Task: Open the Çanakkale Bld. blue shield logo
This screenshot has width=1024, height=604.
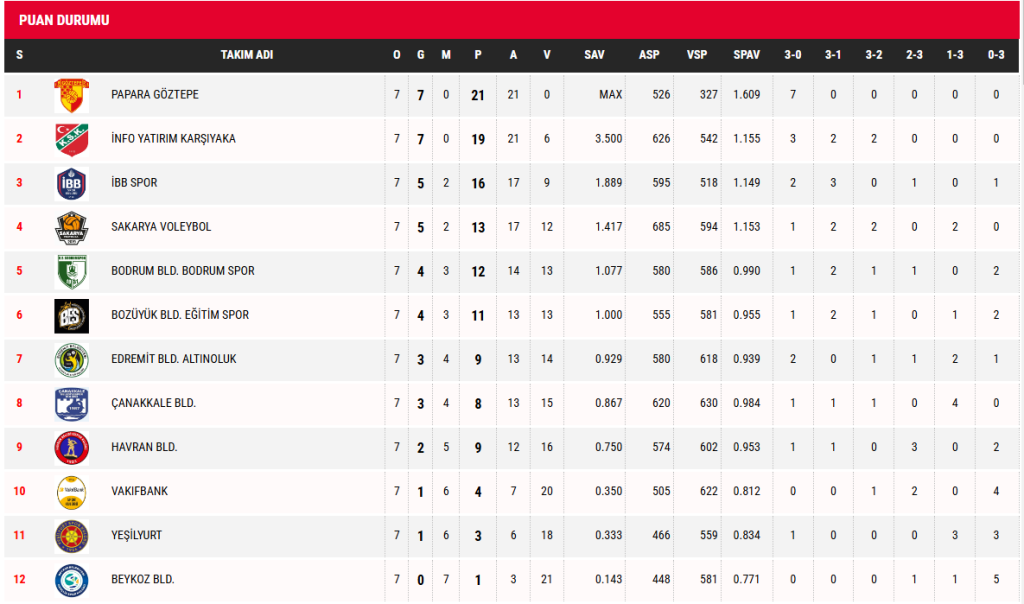Action: [71, 404]
